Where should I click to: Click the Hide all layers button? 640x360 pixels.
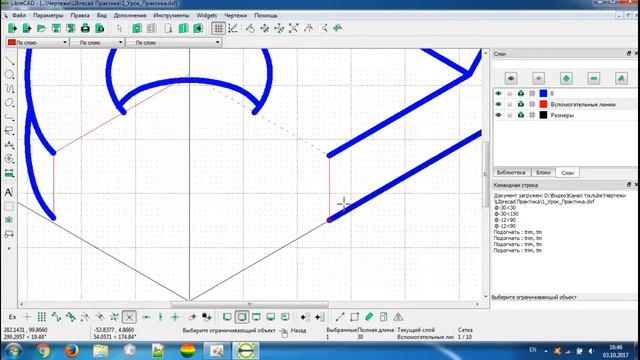point(538,78)
